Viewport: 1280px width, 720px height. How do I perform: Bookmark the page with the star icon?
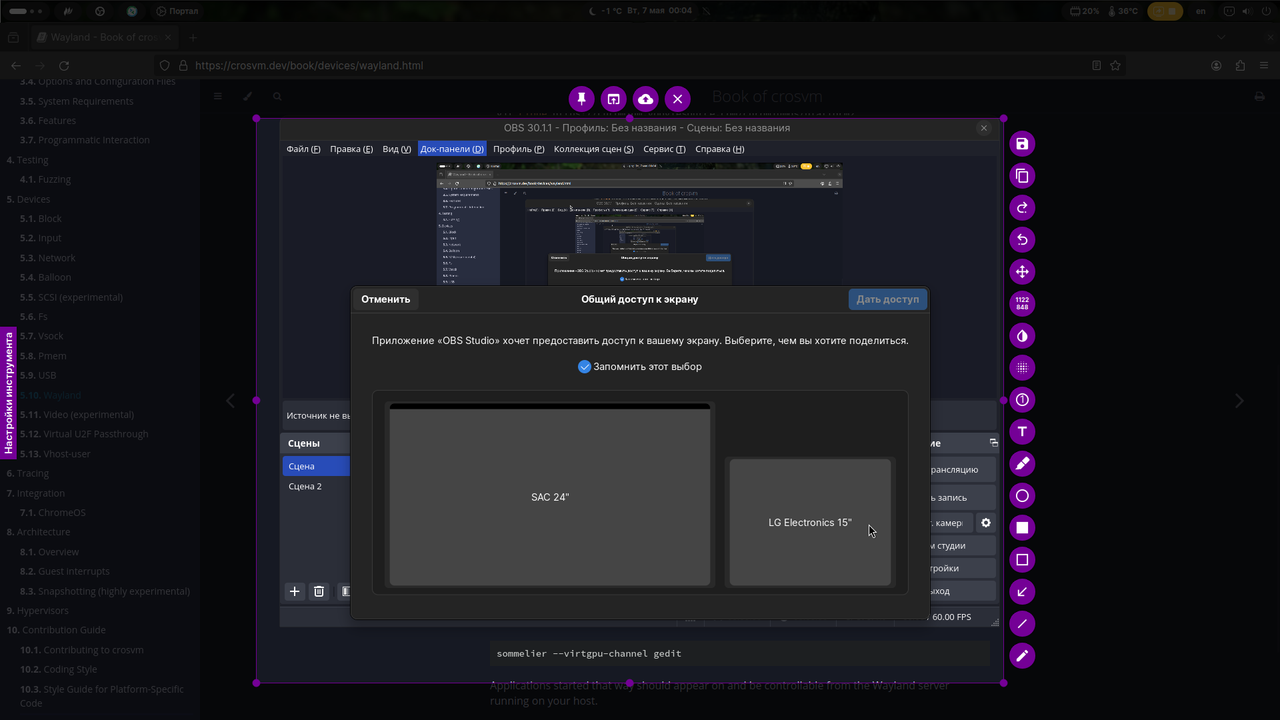[x=1116, y=65]
